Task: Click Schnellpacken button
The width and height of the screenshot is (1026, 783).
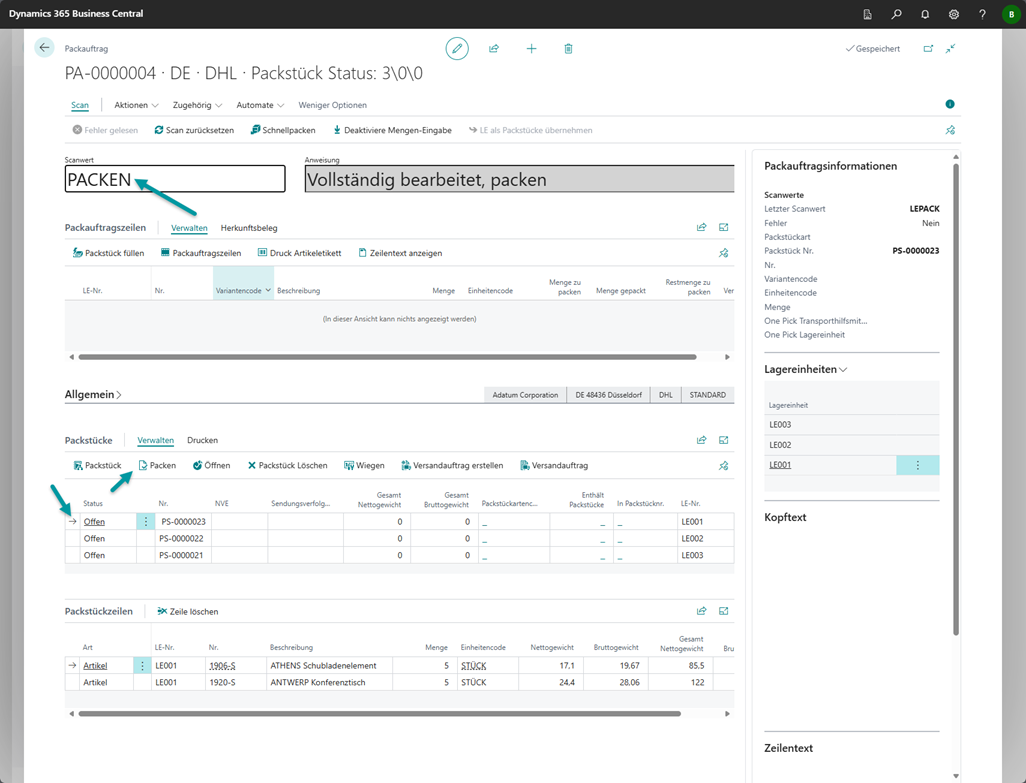Action: (x=283, y=130)
